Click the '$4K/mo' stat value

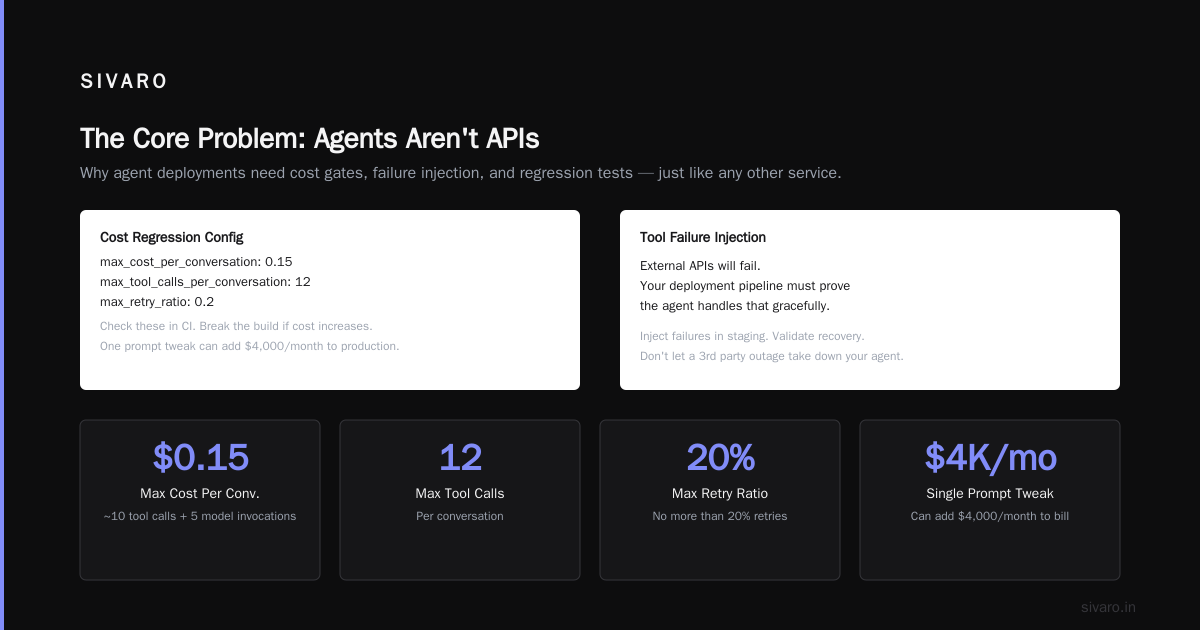(990, 457)
